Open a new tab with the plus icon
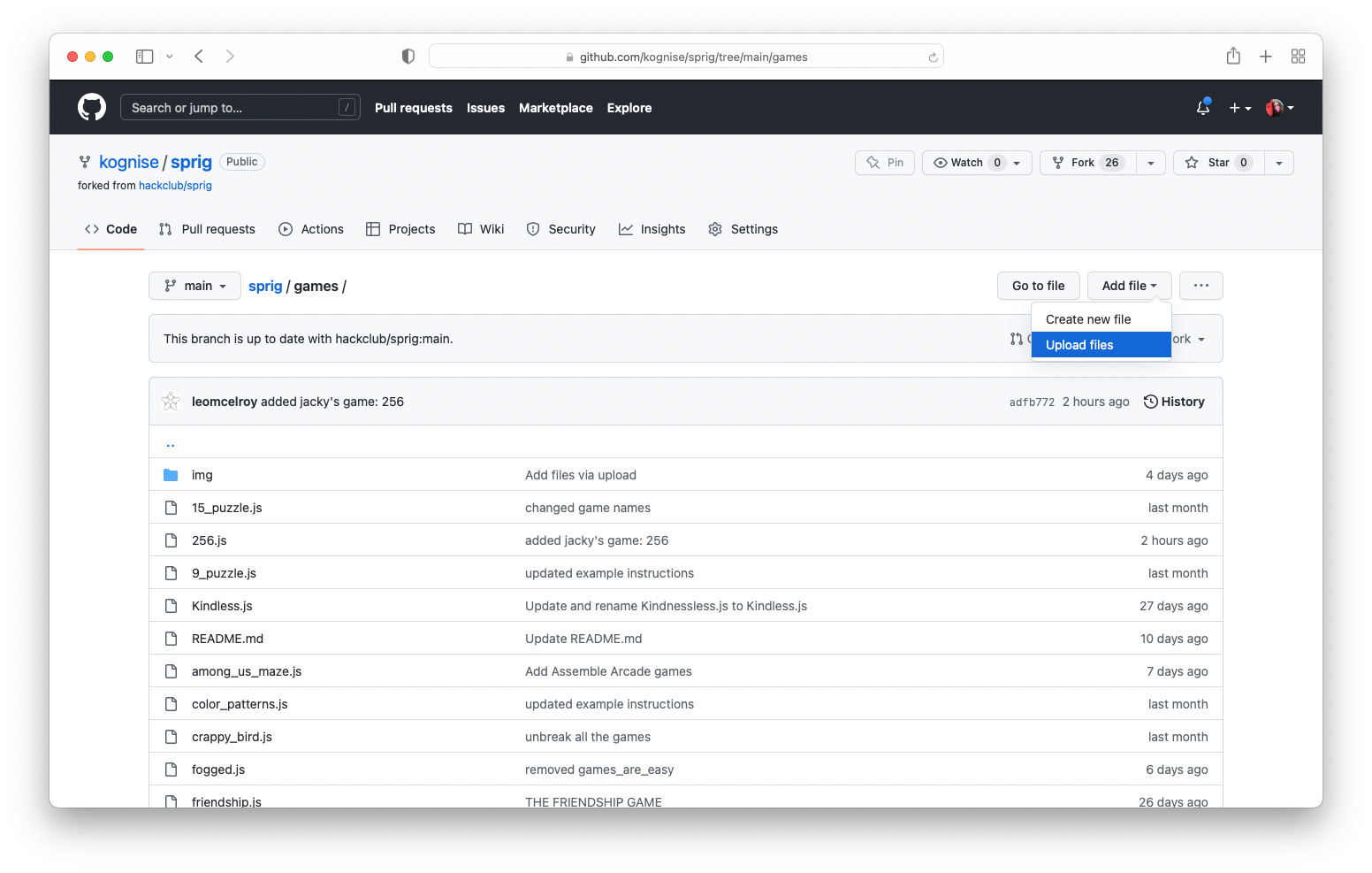Image resolution: width=1372 pixels, height=873 pixels. (x=1265, y=56)
